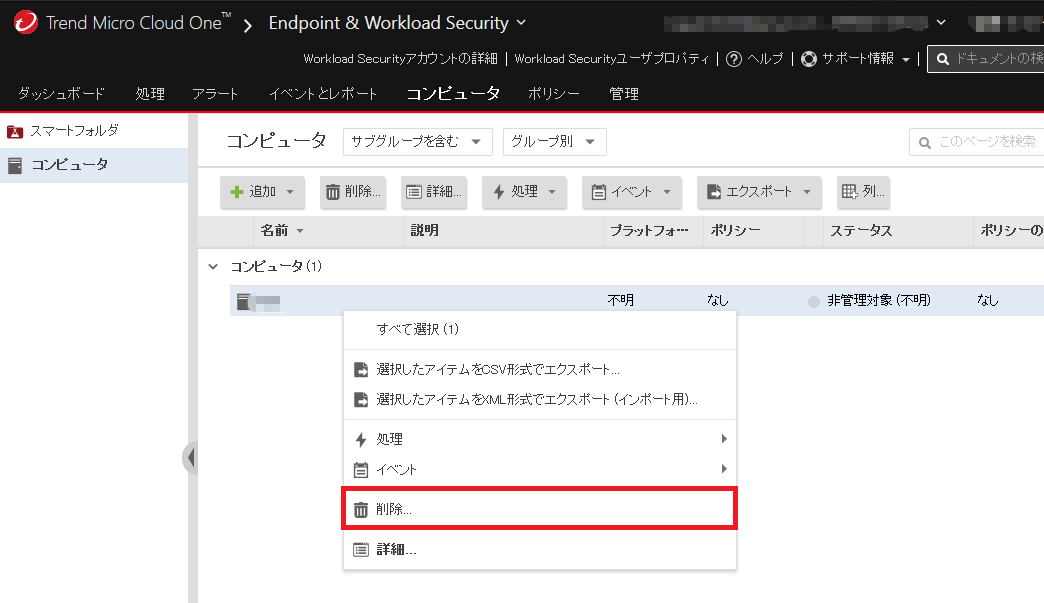This screenshot has width=1044, height=603.
Task: Click the gray status dot of 非管理対象
Action: pyautogui.click(x=814, y=302)
